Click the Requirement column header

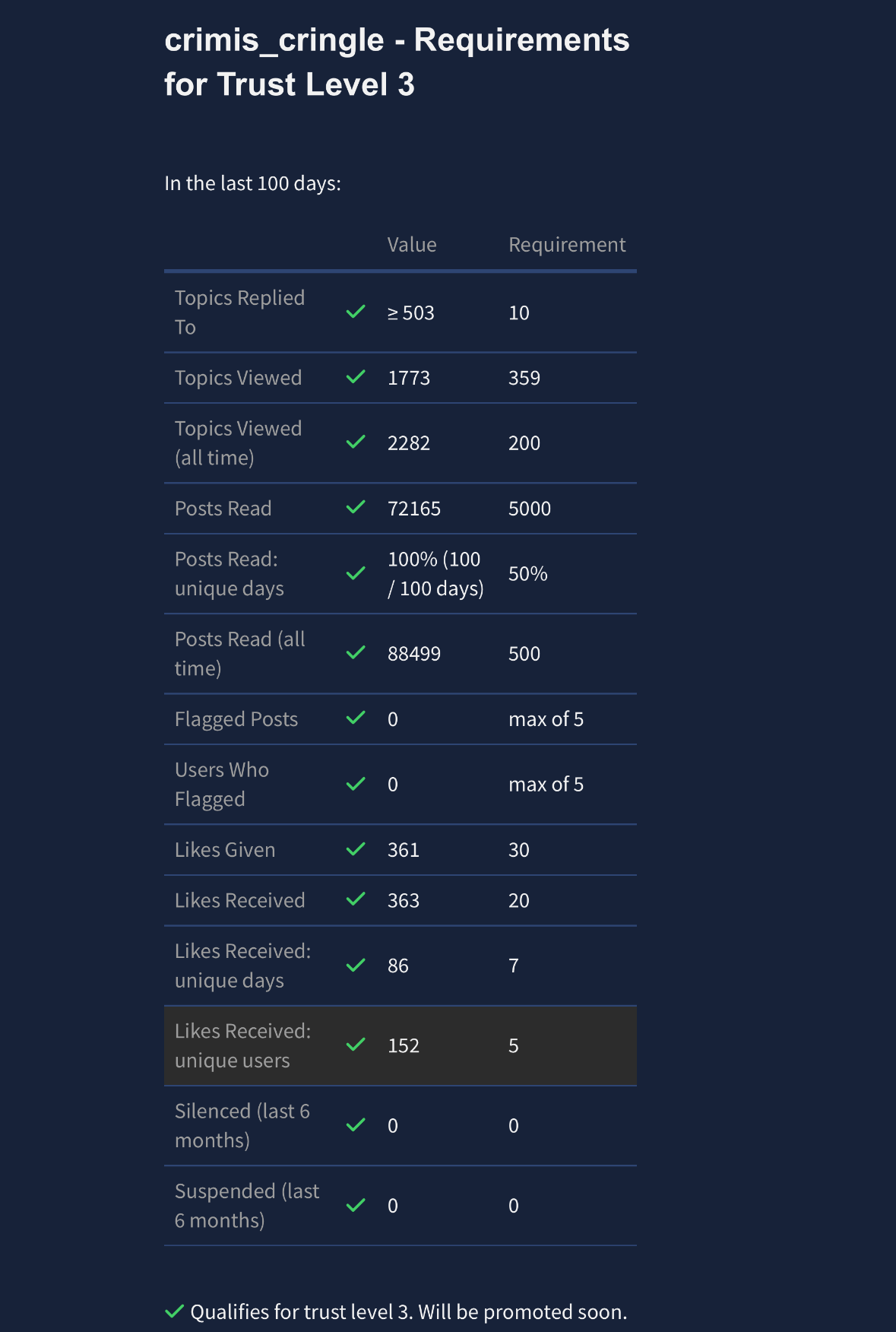(567, 245)
